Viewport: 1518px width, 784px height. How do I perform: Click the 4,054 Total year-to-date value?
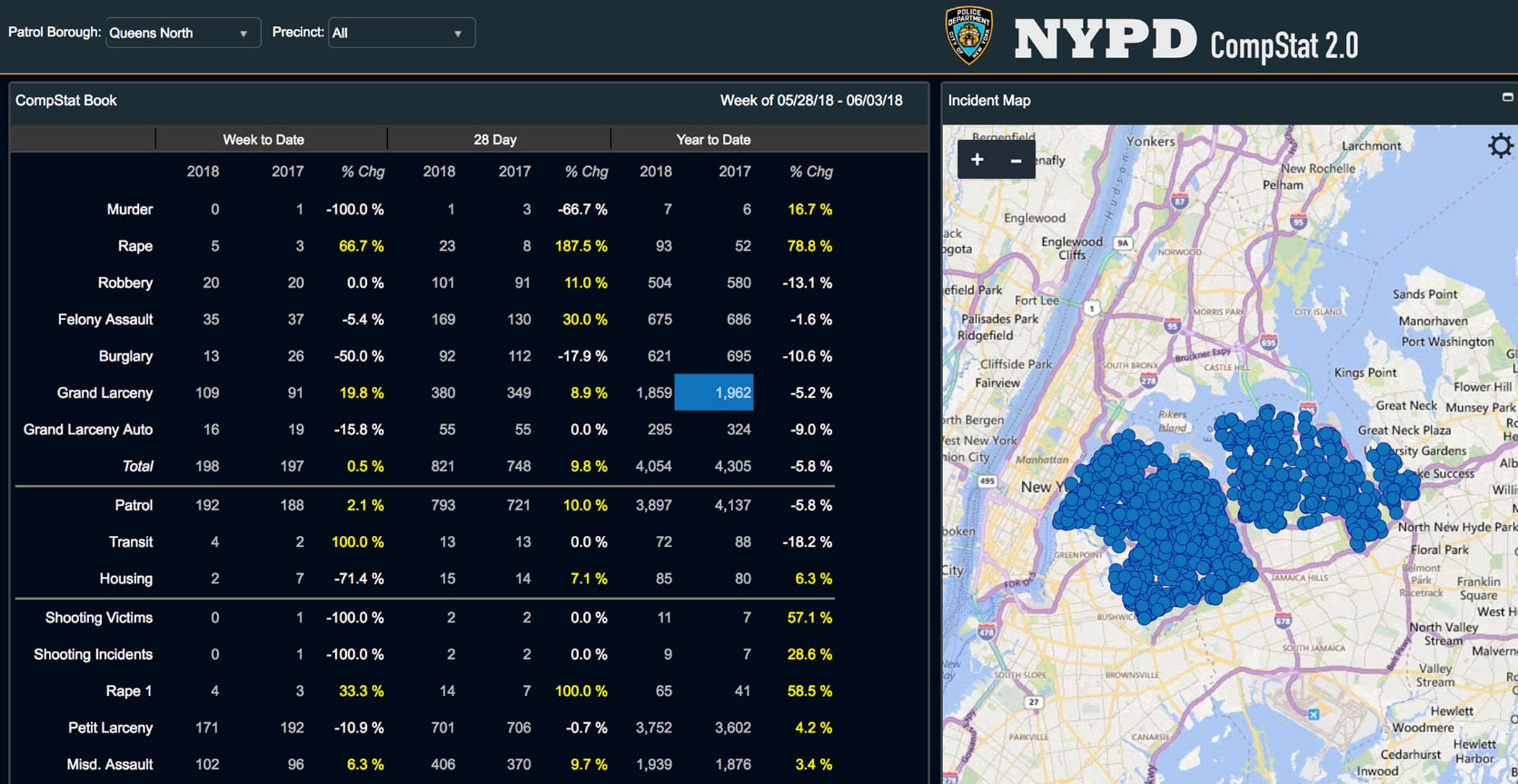point(653,466)
